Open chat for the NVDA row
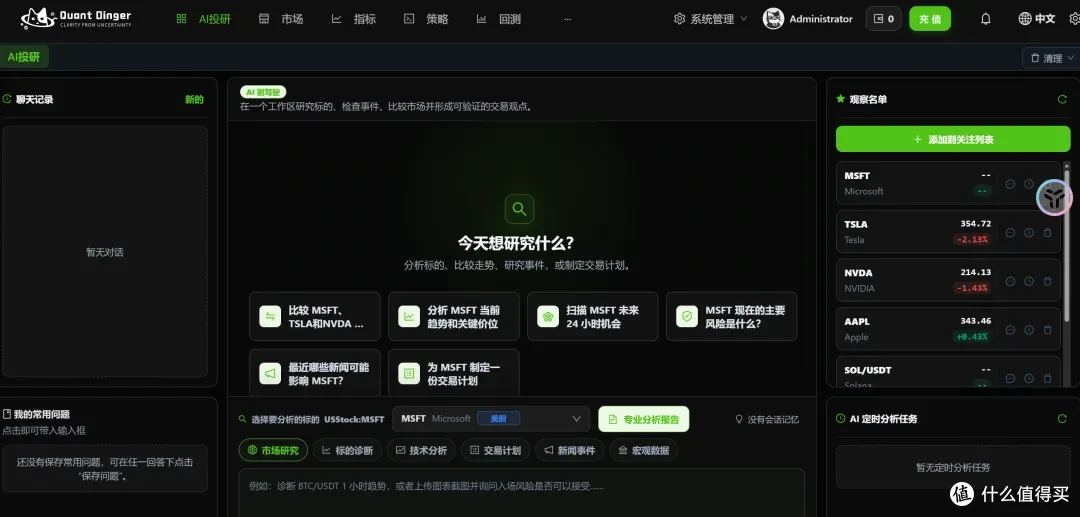Image resolution: width=1080 pixels, height=517 pixels. (1010, 281)
